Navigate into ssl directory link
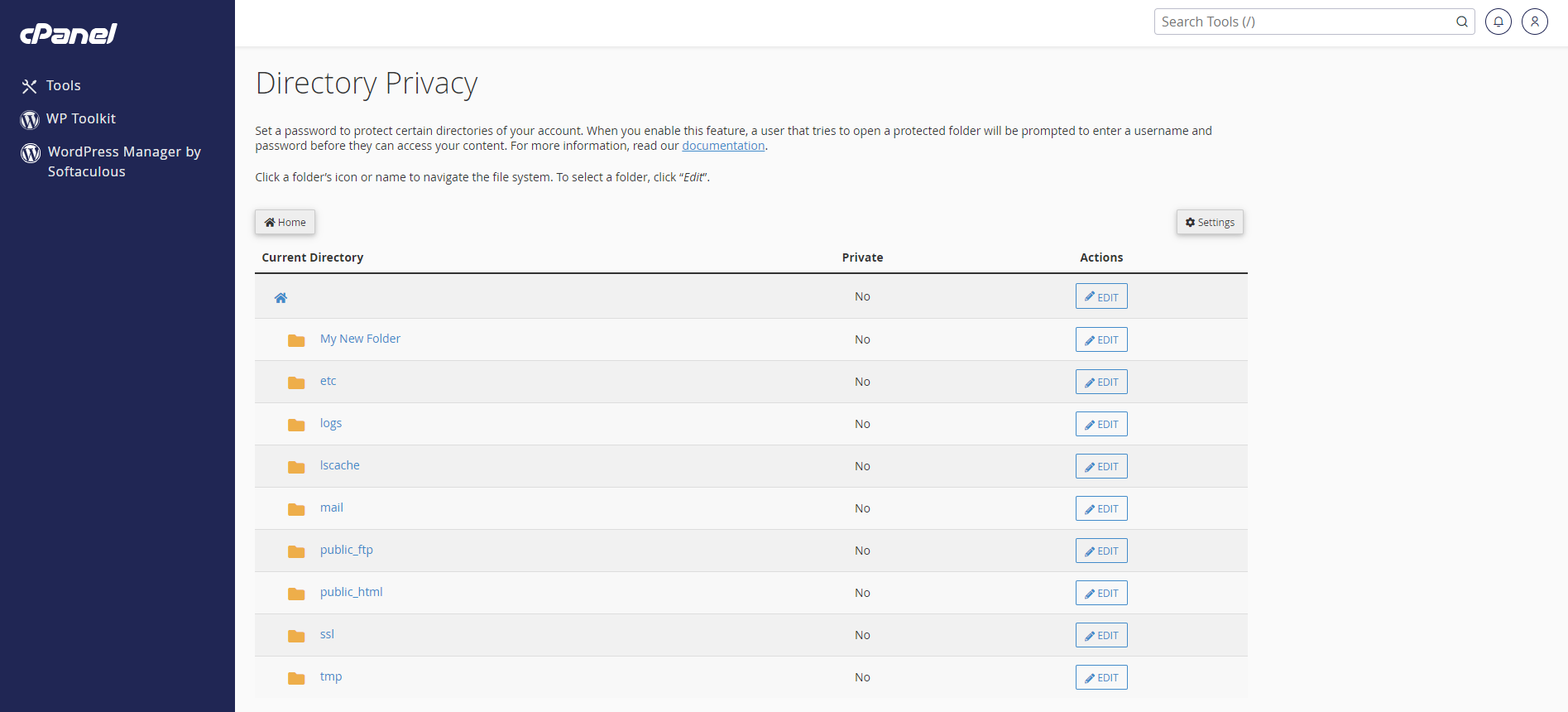The image size is (1568, 712). 327,634
